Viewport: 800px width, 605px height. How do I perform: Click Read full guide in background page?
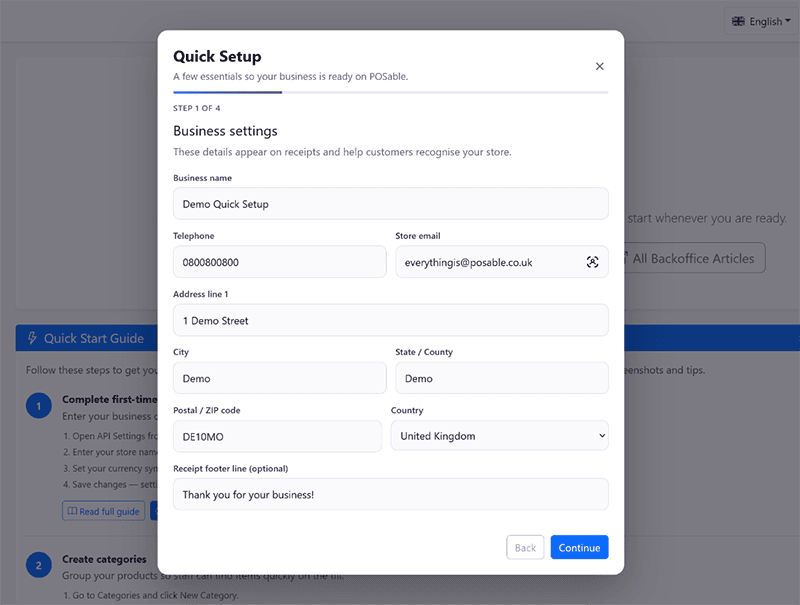[104, 511]
